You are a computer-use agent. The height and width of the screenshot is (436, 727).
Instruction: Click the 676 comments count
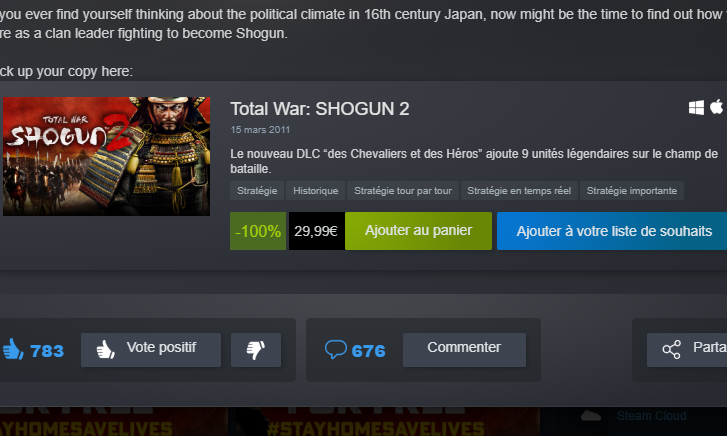(x=368, y=351)
